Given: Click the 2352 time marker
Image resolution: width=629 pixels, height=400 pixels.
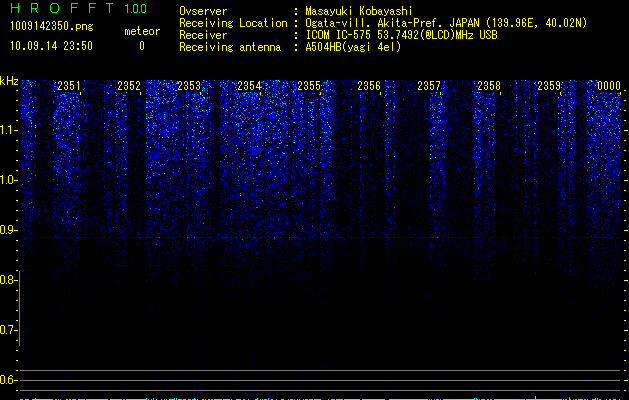Looking at the screenshot, I should point(129,86).
